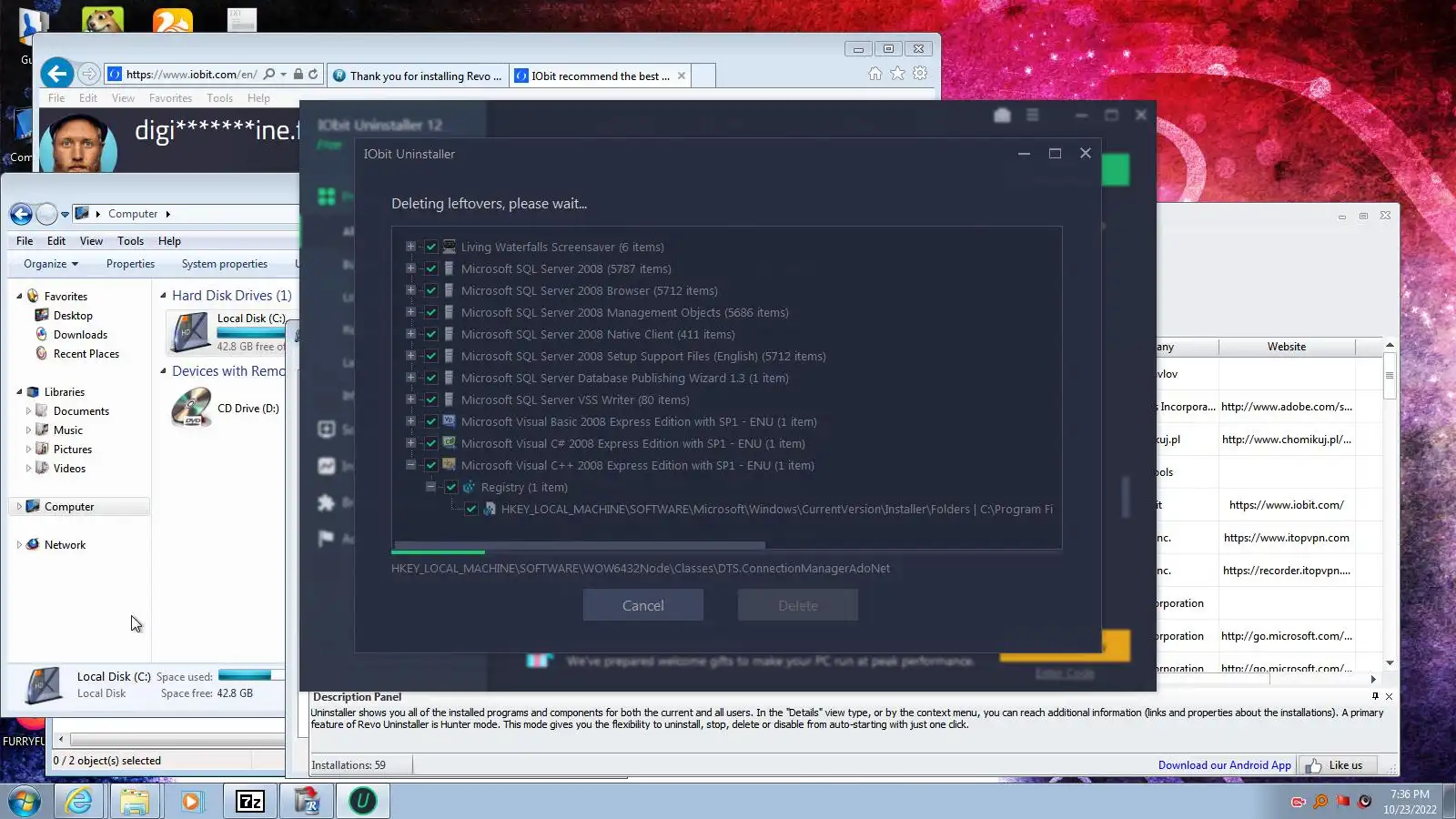
Task: Switch to Thank you for installing Revo tab
Action: 417,76
